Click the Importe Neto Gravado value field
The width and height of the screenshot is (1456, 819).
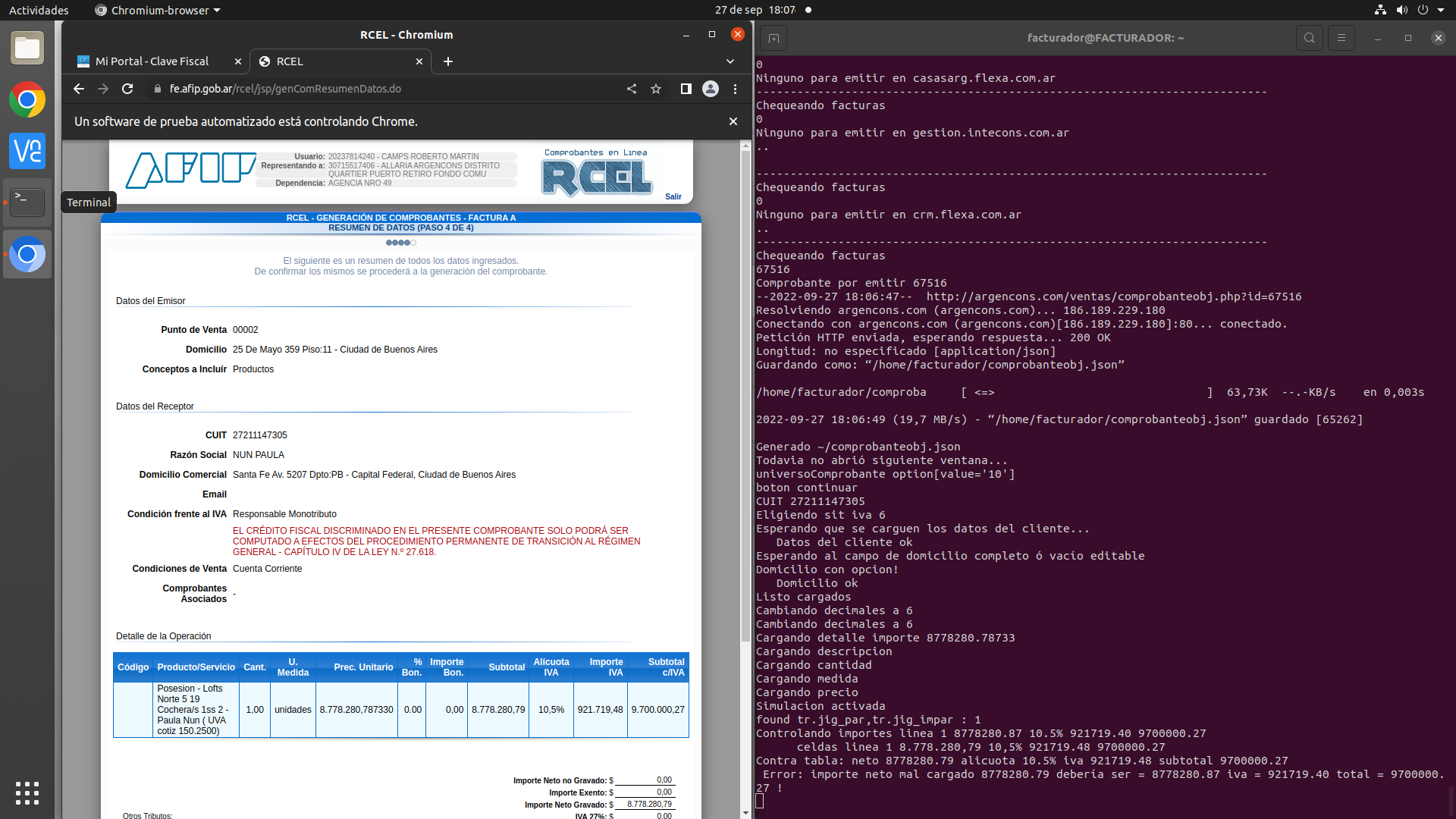[644, 805]
